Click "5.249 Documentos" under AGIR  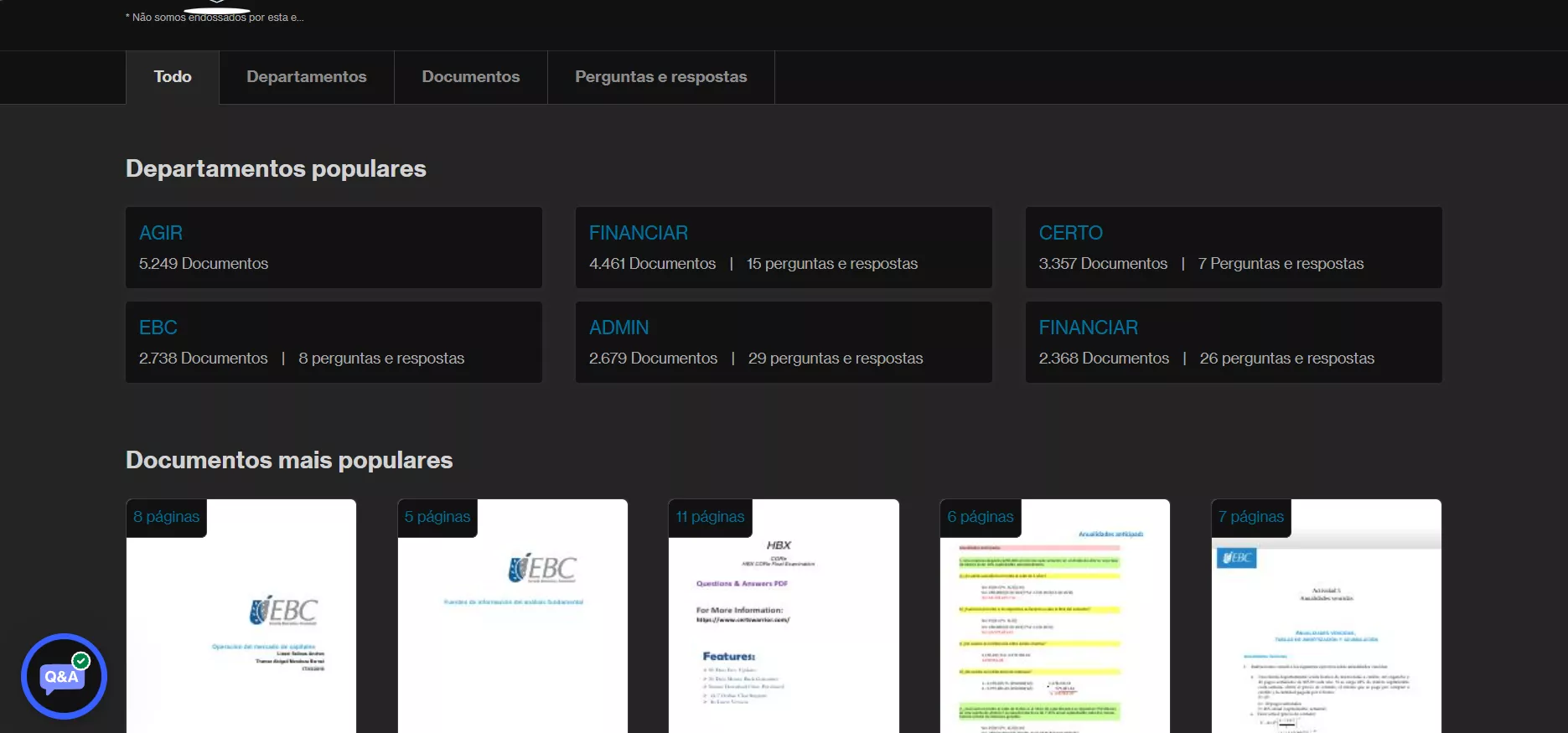(204, 264)
